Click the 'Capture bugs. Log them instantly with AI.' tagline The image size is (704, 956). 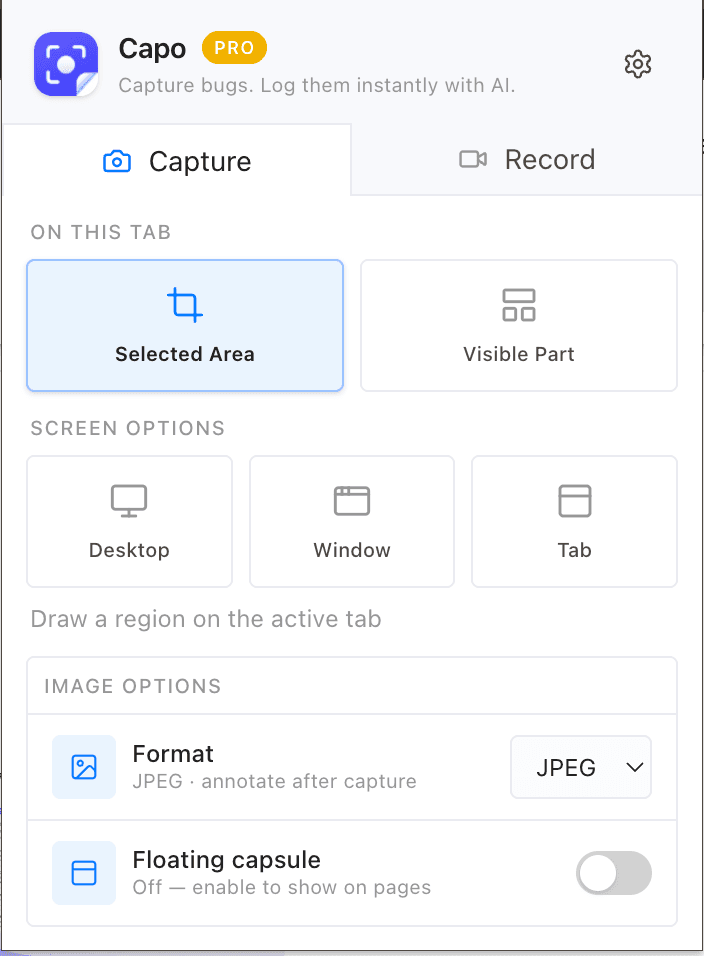point(317,85)
